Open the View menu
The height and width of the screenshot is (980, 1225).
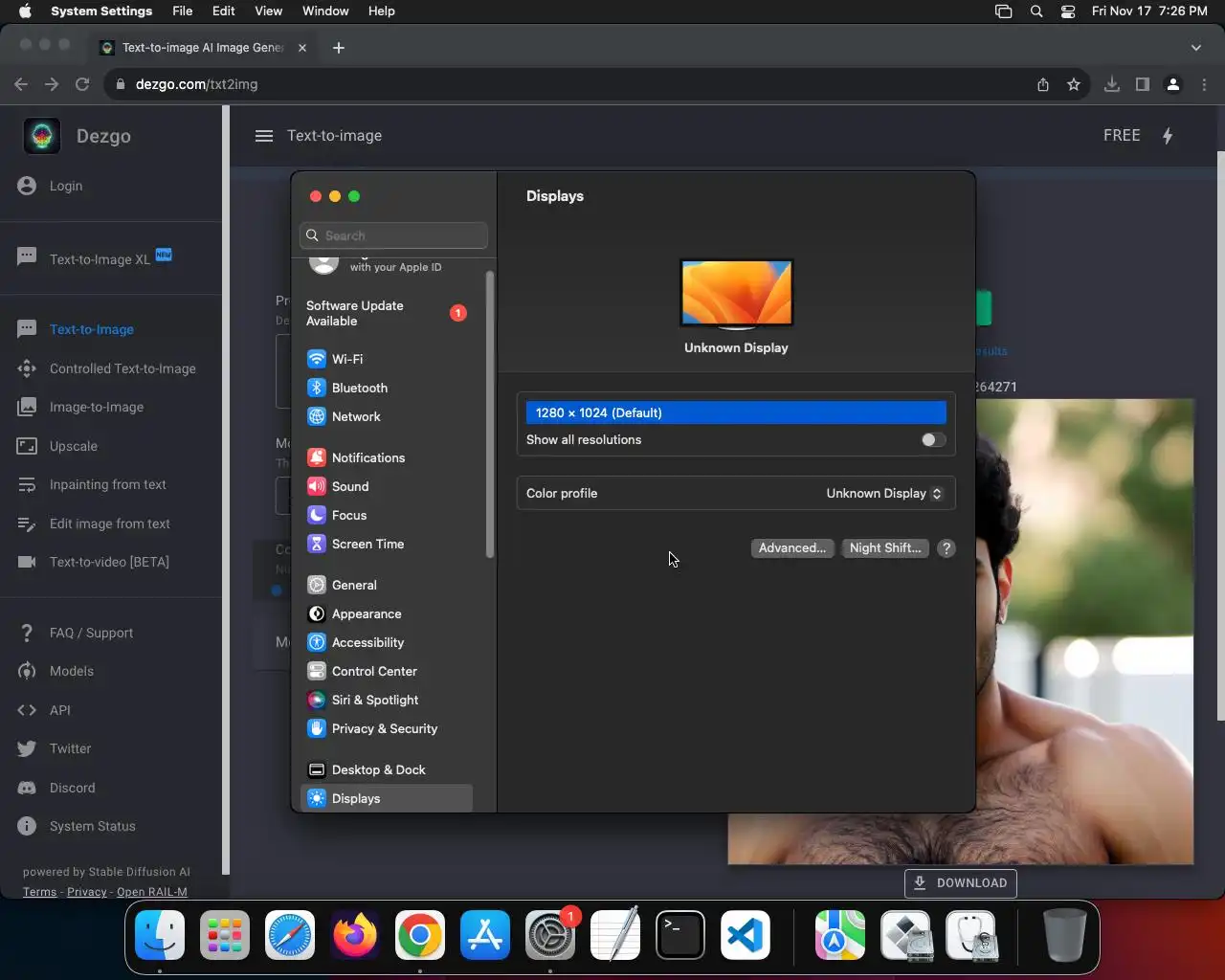268,11
